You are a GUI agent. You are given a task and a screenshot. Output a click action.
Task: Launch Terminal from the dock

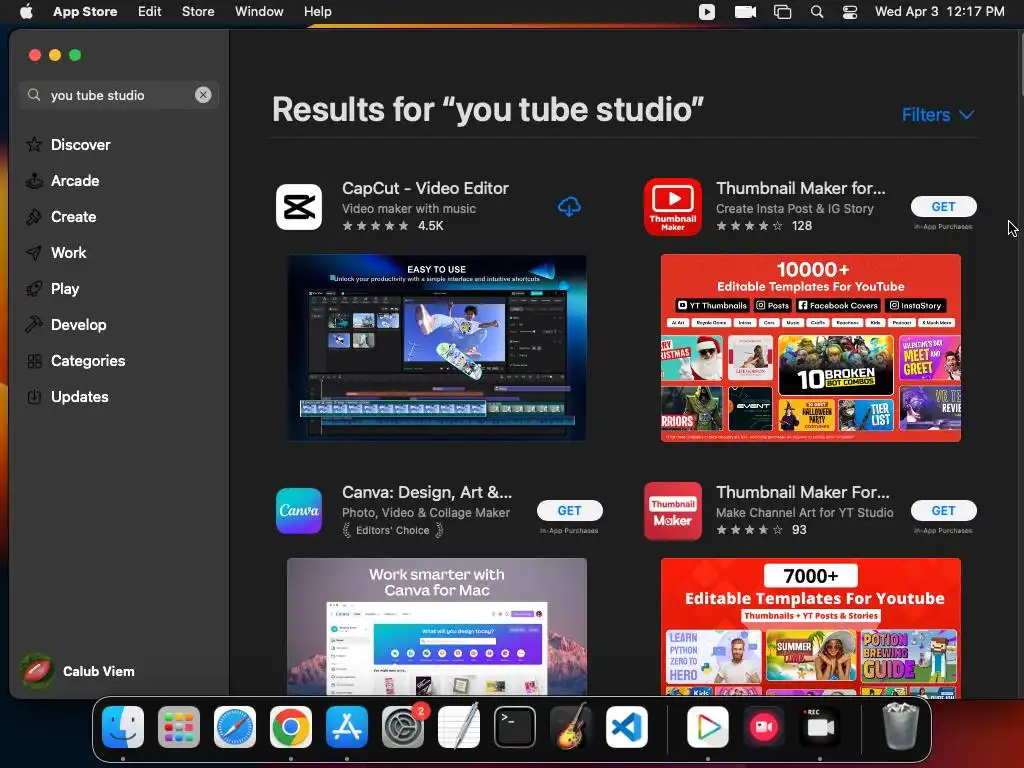515,727
